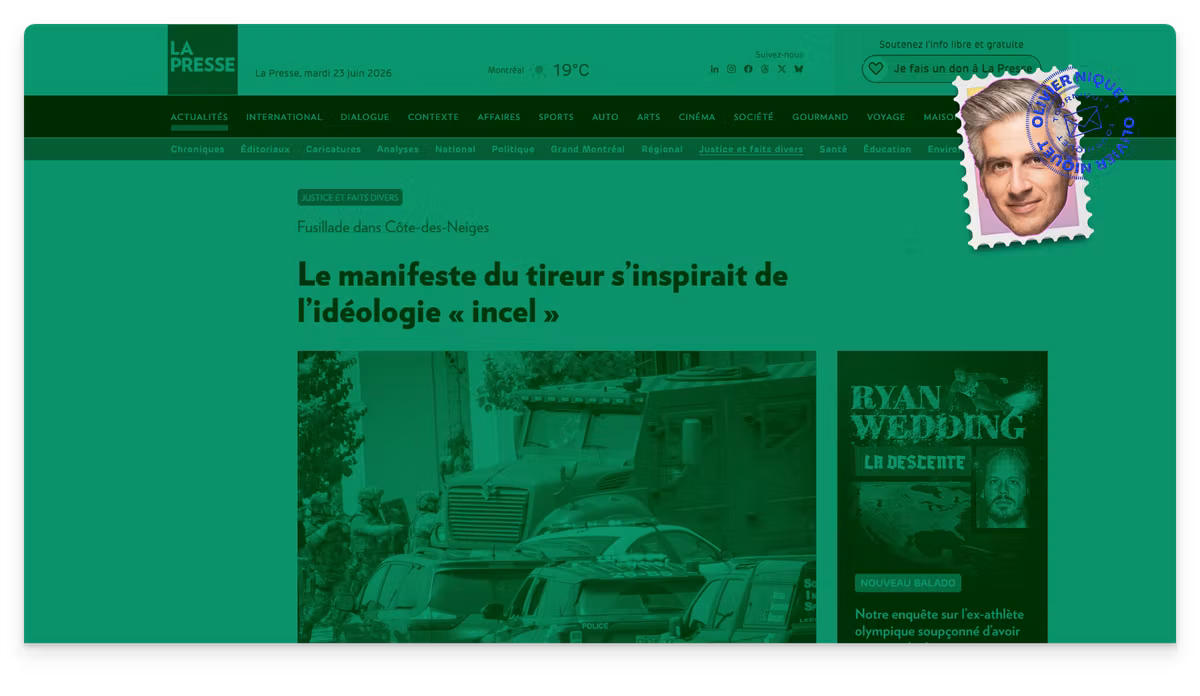The image size is (1200, 696).
Task: Open La Presse Facebook icon
Action: pyautogui.click(x=748, y=69)
